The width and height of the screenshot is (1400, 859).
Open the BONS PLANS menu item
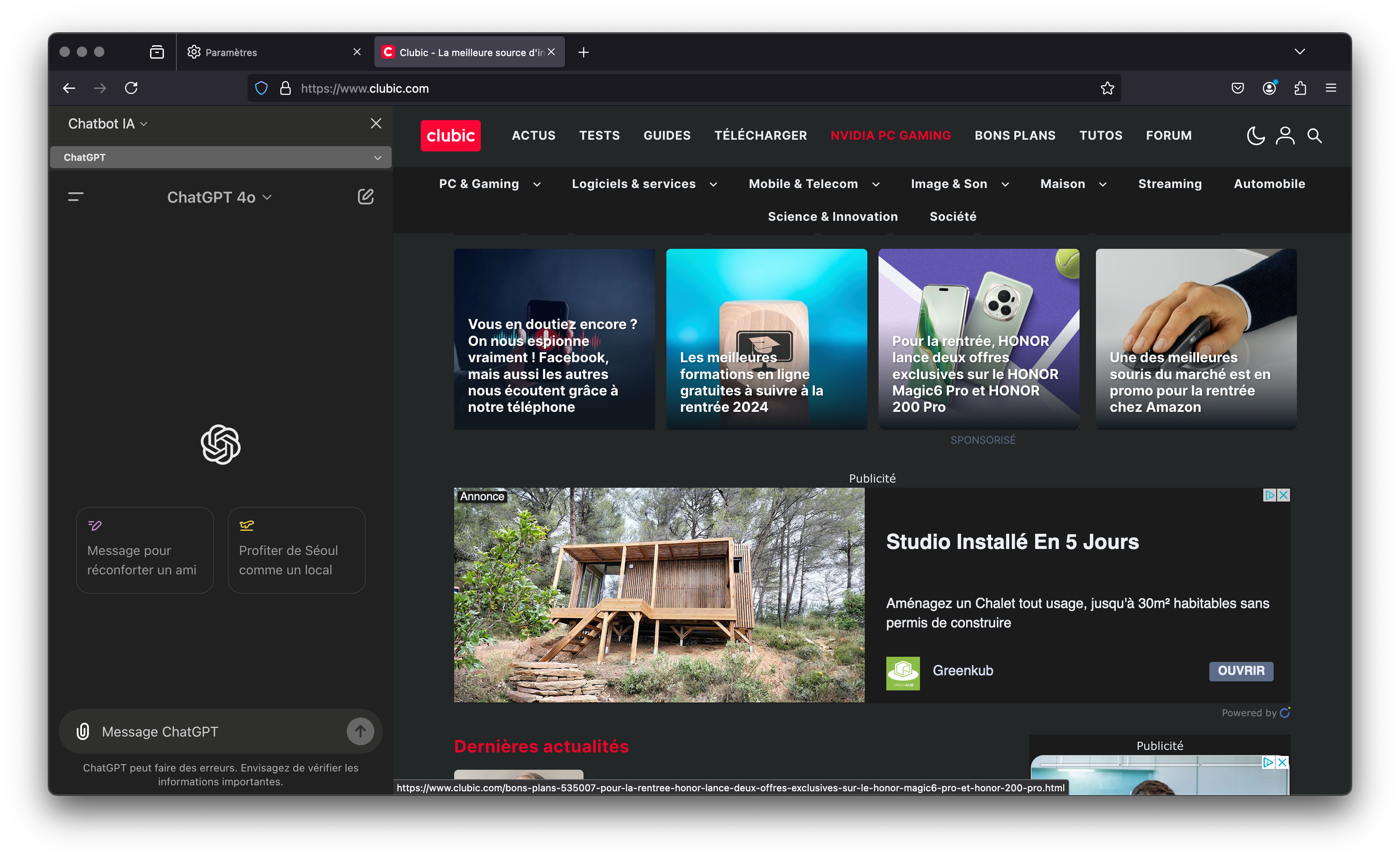[1015, 135]
